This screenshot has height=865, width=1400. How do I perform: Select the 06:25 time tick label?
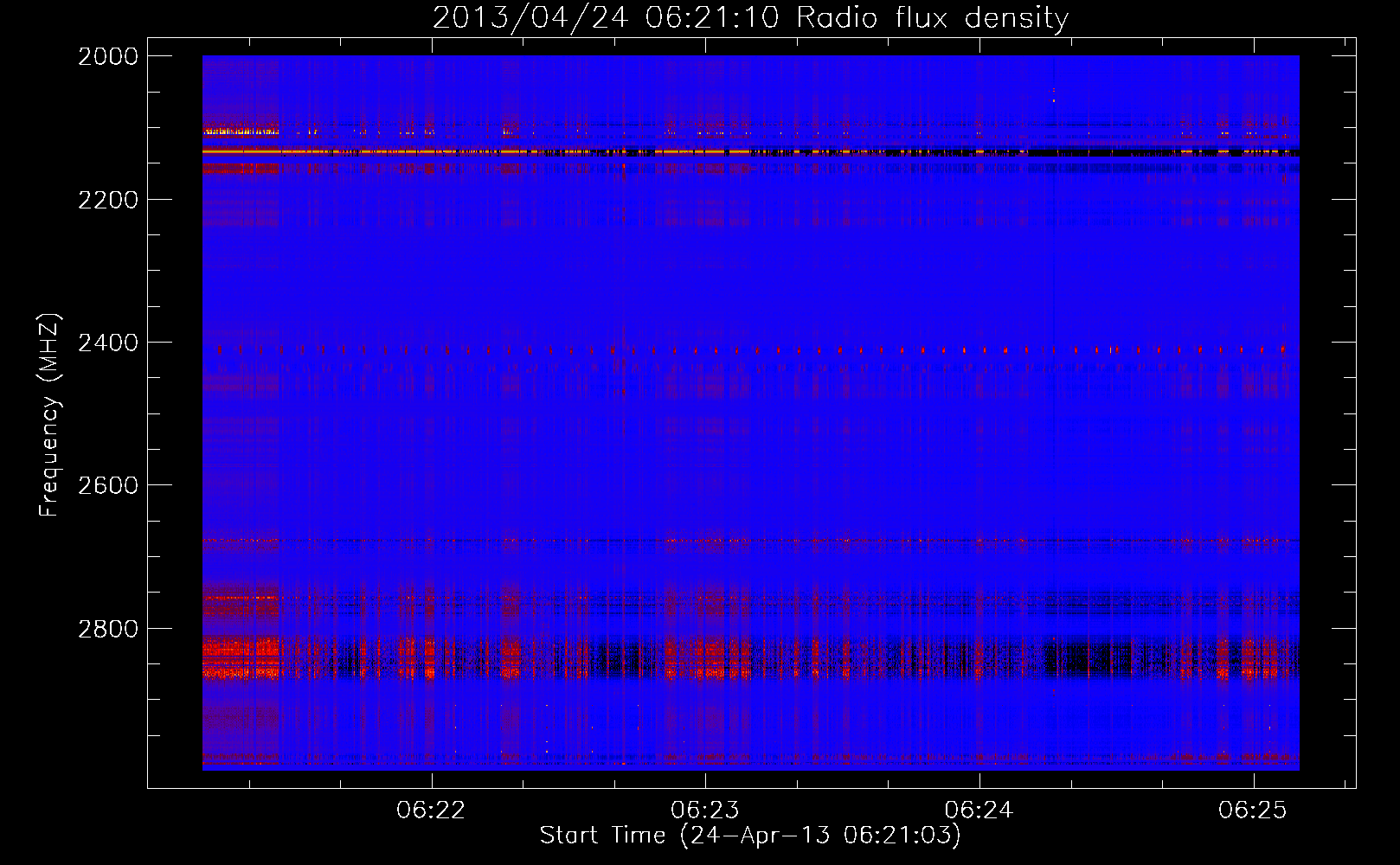click(x=1252, y=811)
